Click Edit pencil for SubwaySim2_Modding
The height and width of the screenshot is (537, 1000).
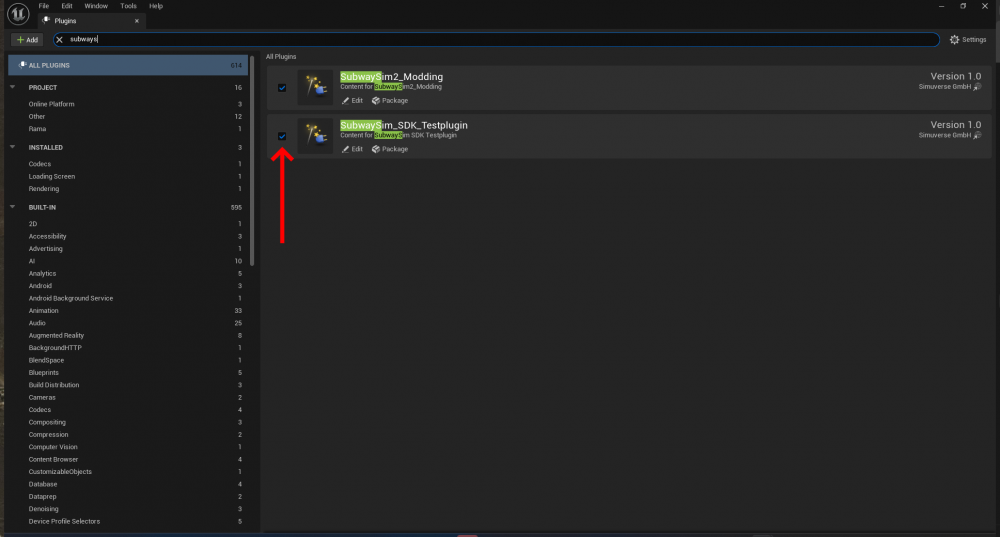[x=352, y=100]
